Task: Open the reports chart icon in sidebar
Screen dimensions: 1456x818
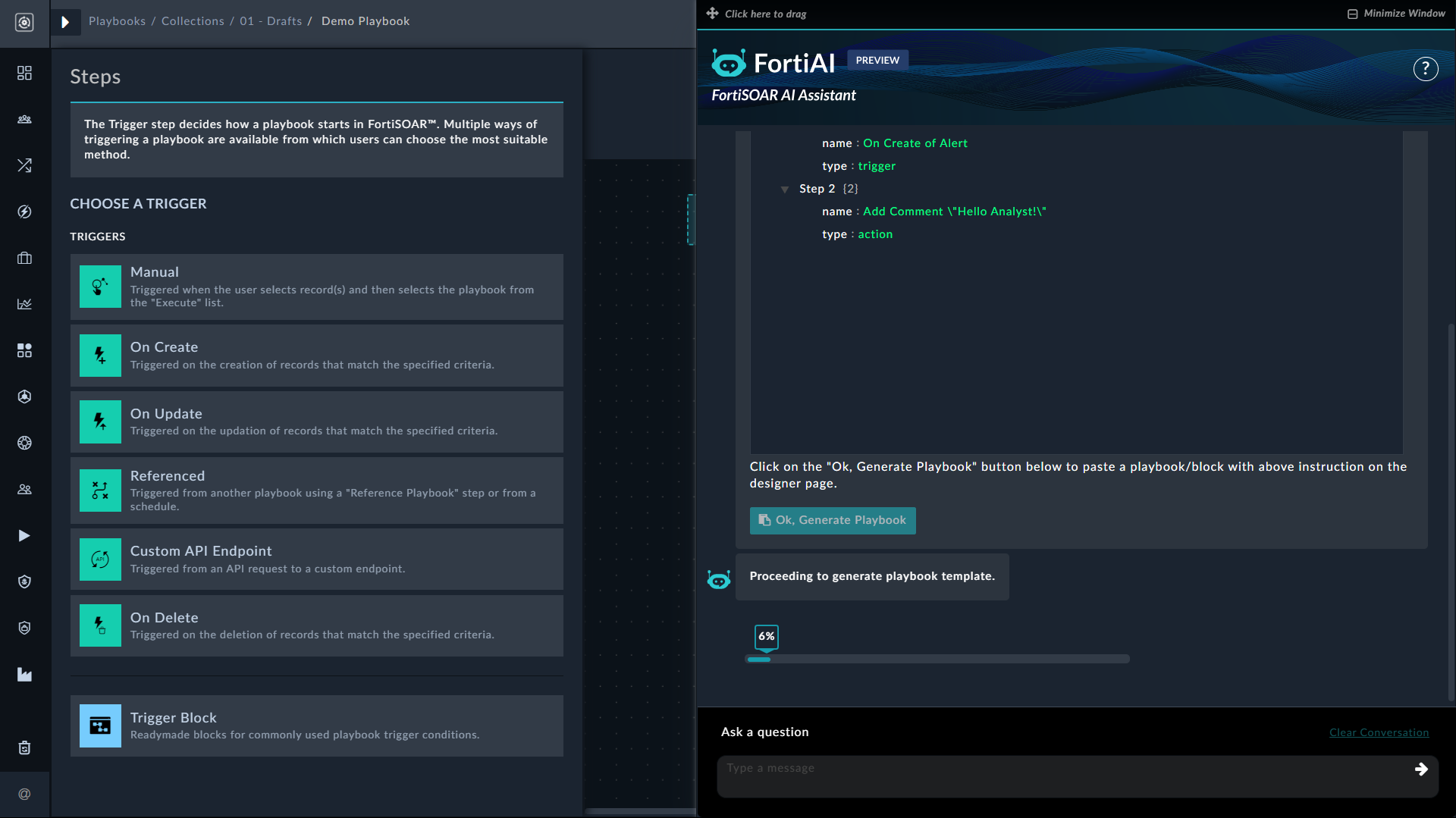Action: pos(24,304)
